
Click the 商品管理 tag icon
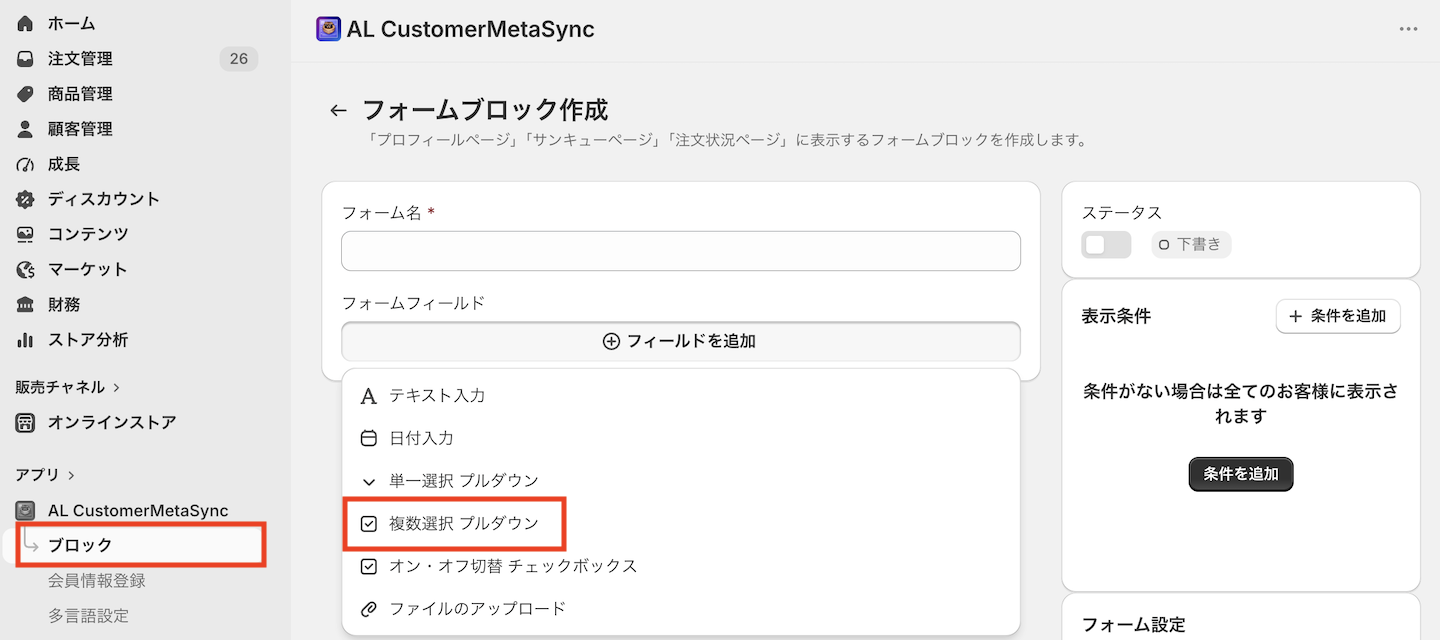[x=26, y=94]
